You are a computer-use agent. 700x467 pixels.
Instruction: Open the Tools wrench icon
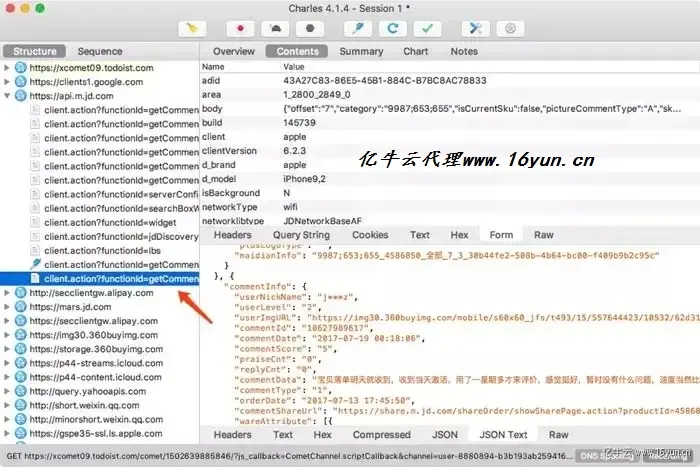tap(476, 29)
